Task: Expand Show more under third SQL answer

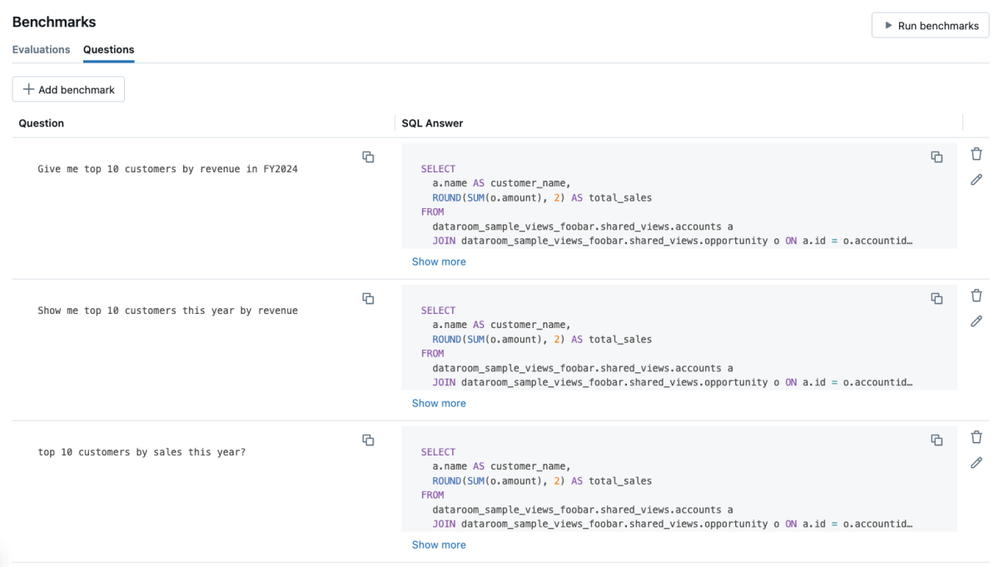Action: coord(438,545)
